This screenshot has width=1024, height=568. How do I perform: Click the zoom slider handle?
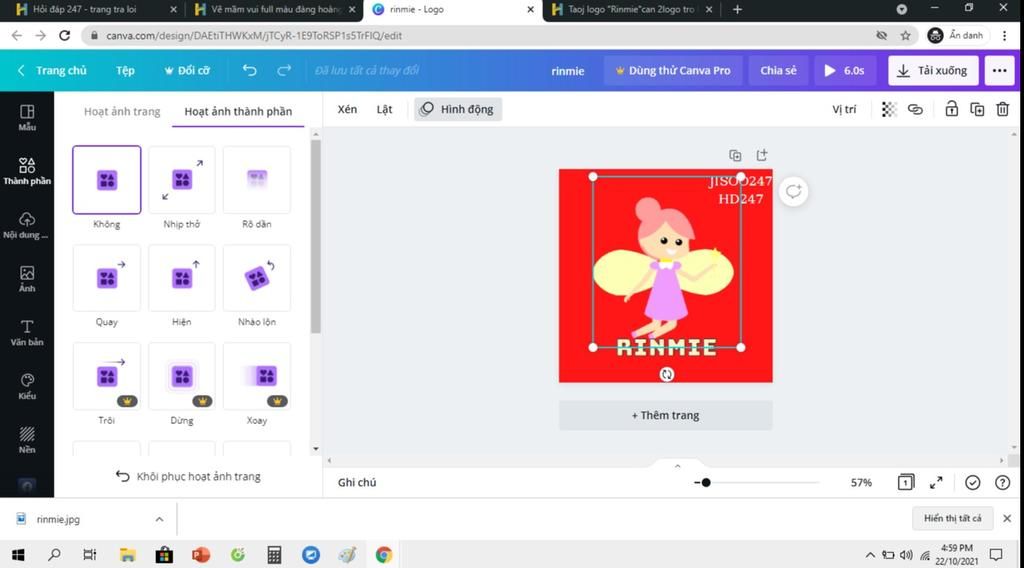click(706, 482)
